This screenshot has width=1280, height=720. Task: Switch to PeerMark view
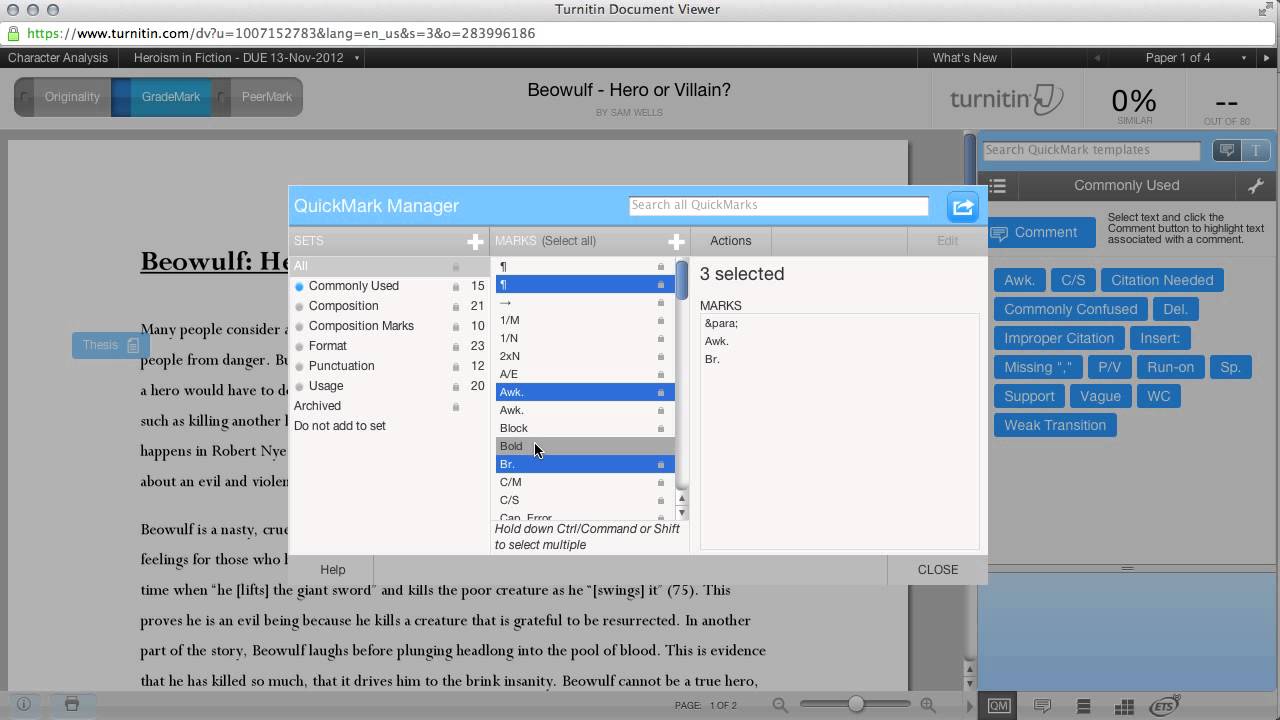point(266,97)
